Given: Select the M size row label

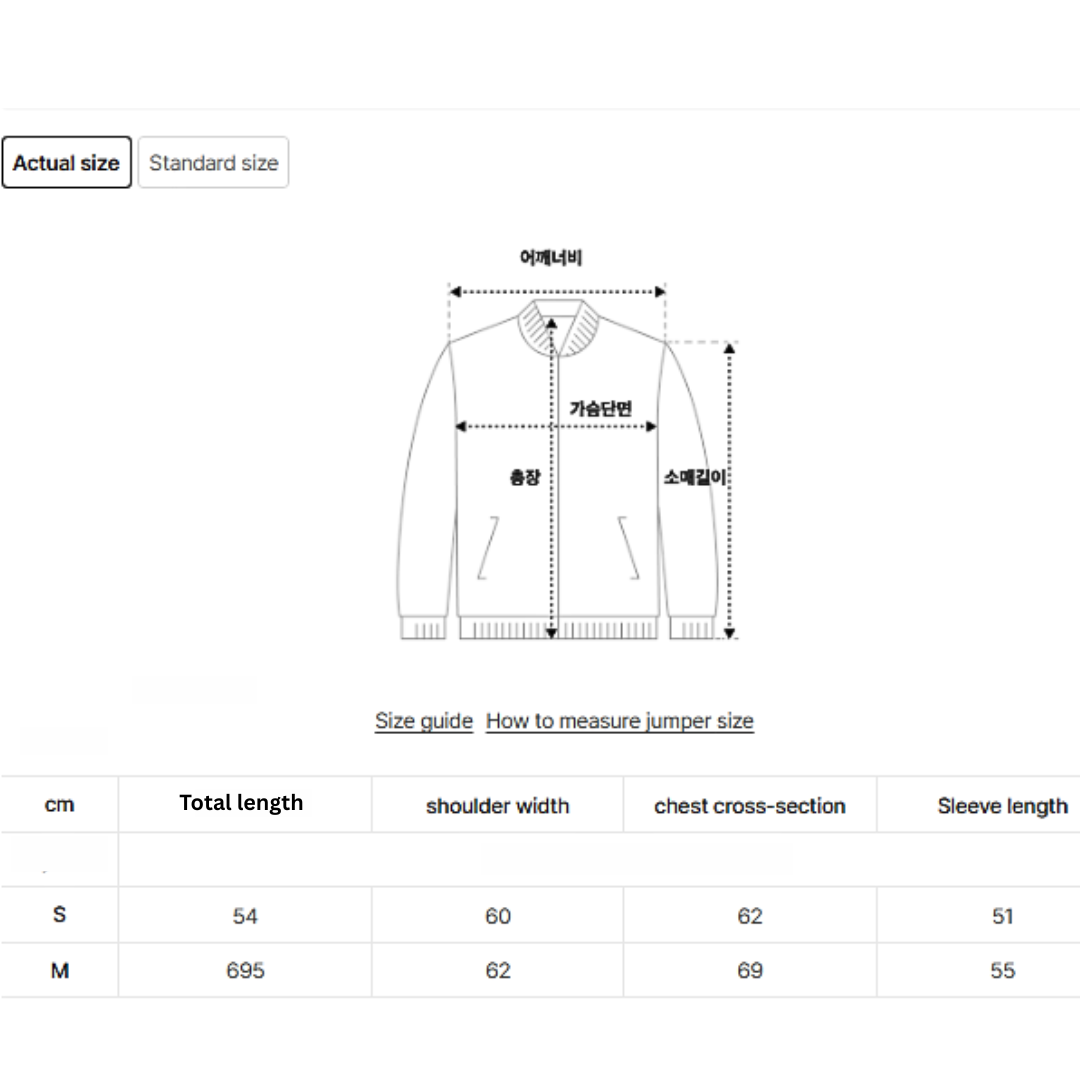Looking at the screenshot, I should point(59,970).
